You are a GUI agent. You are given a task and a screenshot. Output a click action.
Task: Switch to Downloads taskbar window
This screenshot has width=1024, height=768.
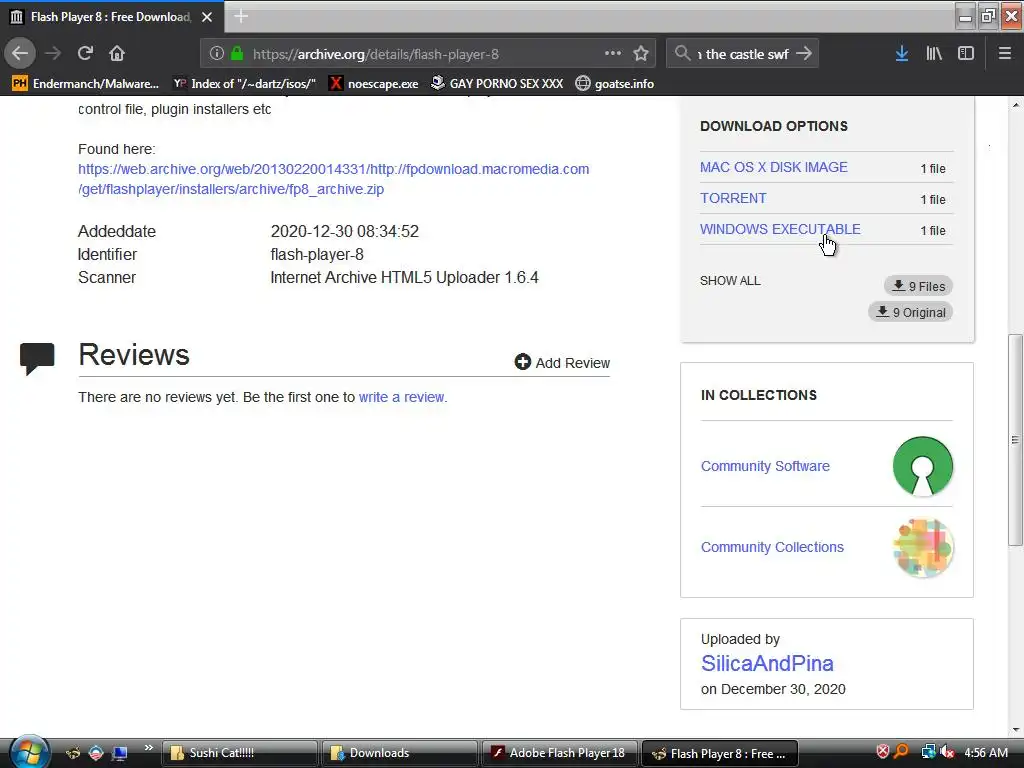(x=399, y=753)
